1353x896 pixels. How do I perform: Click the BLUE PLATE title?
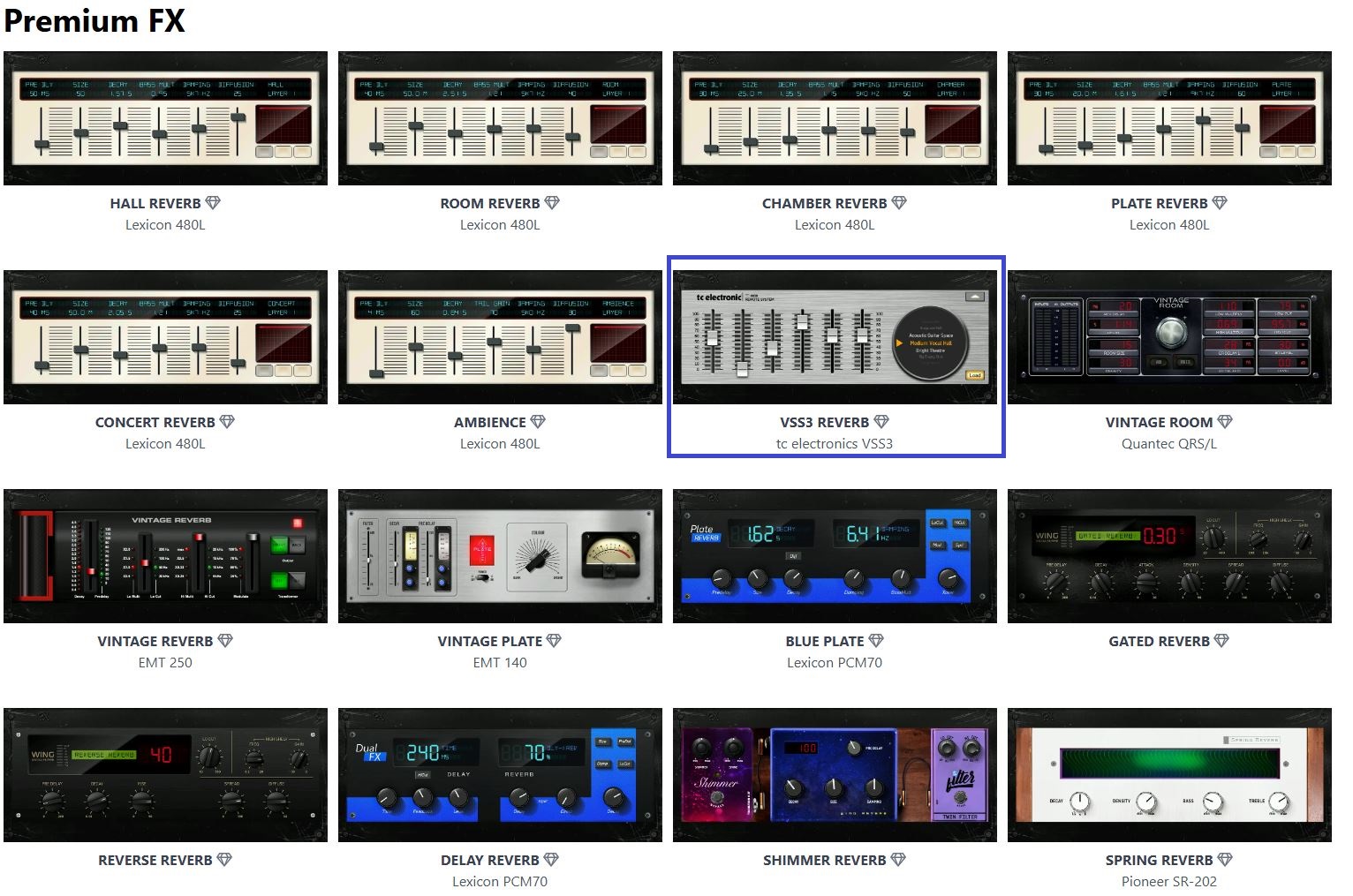tap(825, 642)
